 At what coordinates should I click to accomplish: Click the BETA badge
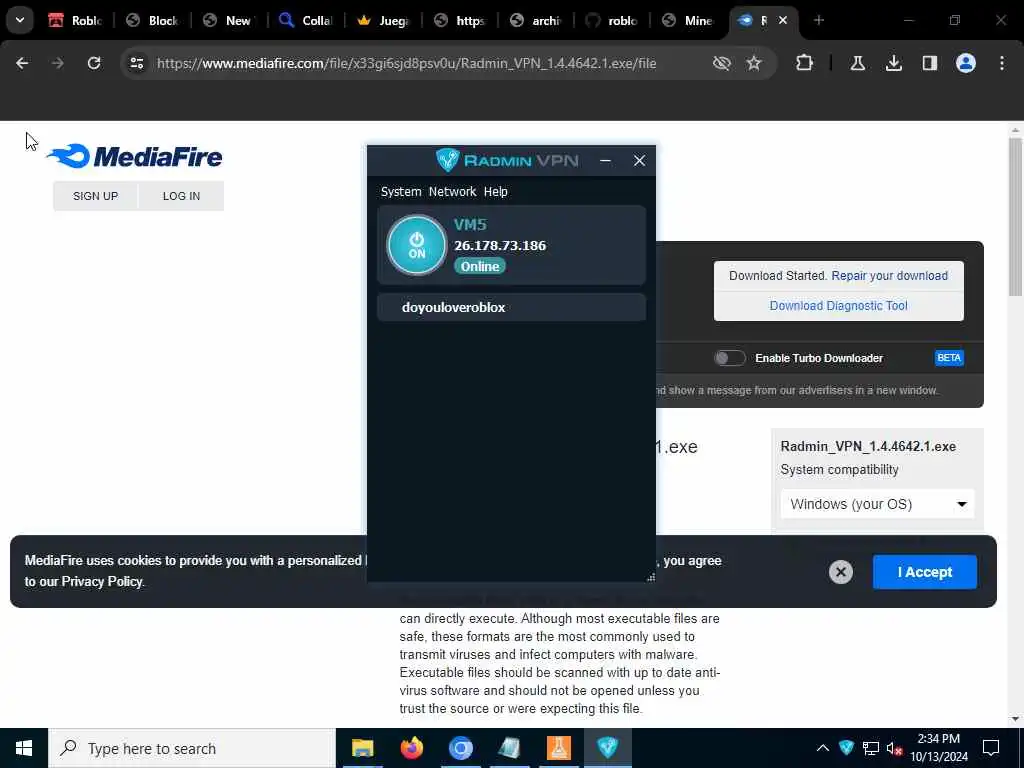click(x=949, y=358)
